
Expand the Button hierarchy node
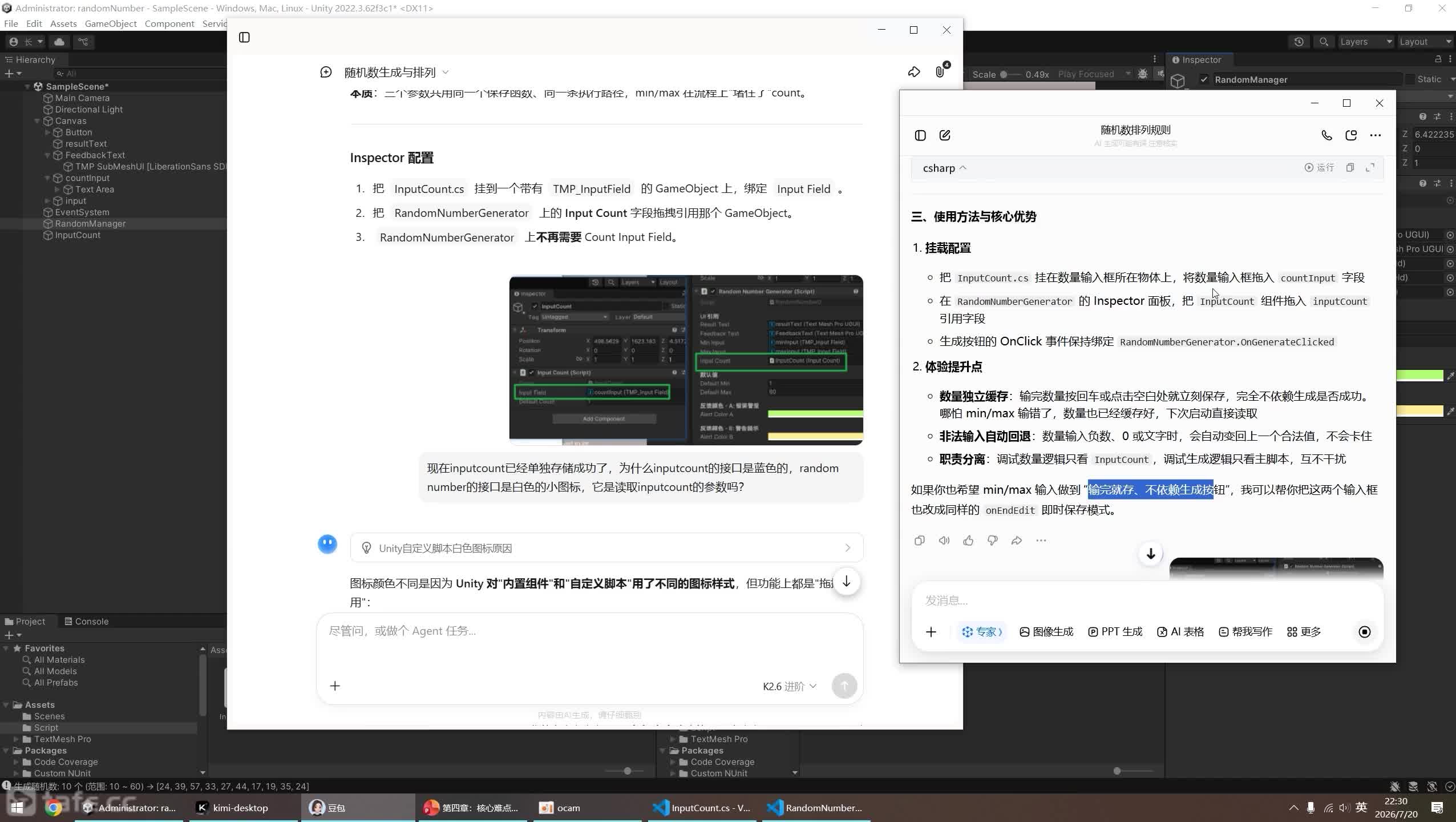(48, 132)
